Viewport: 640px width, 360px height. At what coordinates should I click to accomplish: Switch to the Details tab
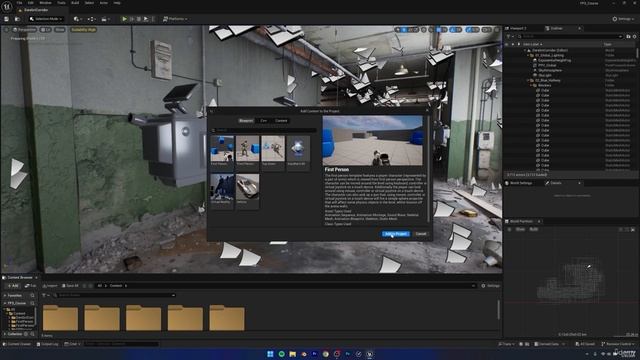click(x=556, y=183)
